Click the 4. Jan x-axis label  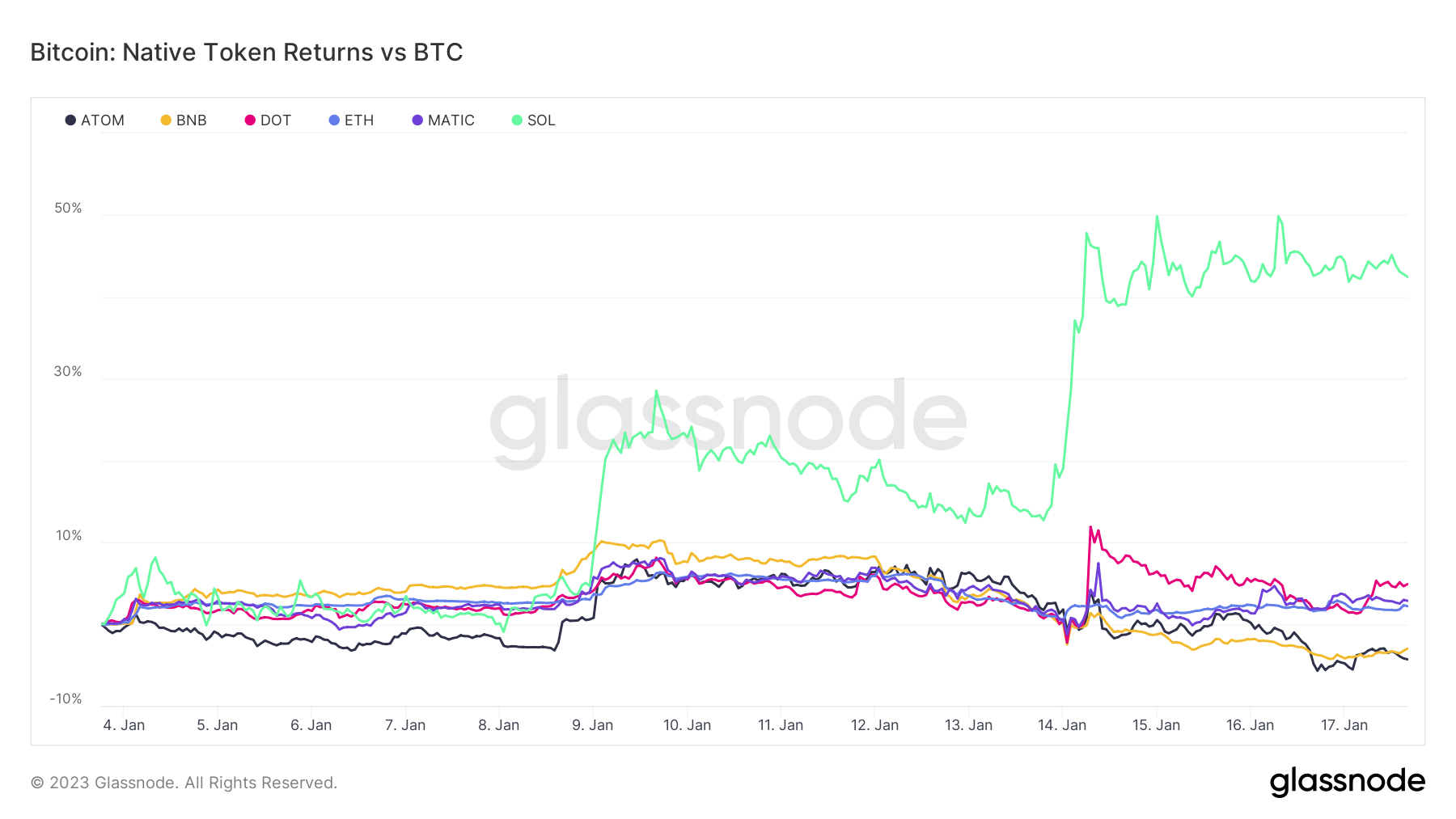[x=124, y=725]
